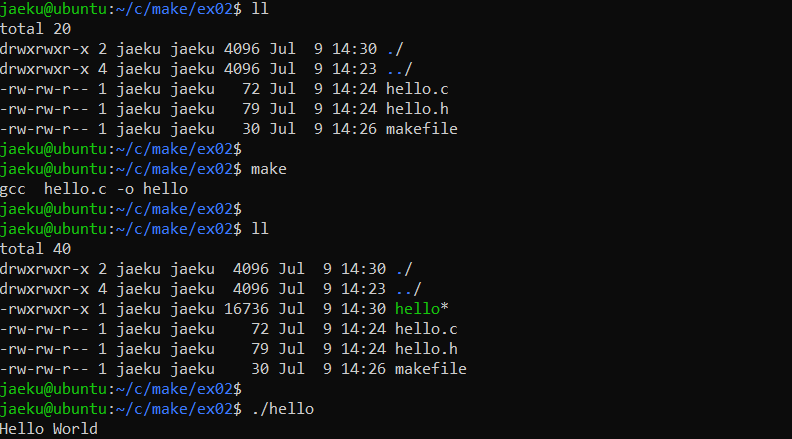Click the "Hello World" program output
The height and width of the screenshot is (439, 792).
click(x=49, y=429)
